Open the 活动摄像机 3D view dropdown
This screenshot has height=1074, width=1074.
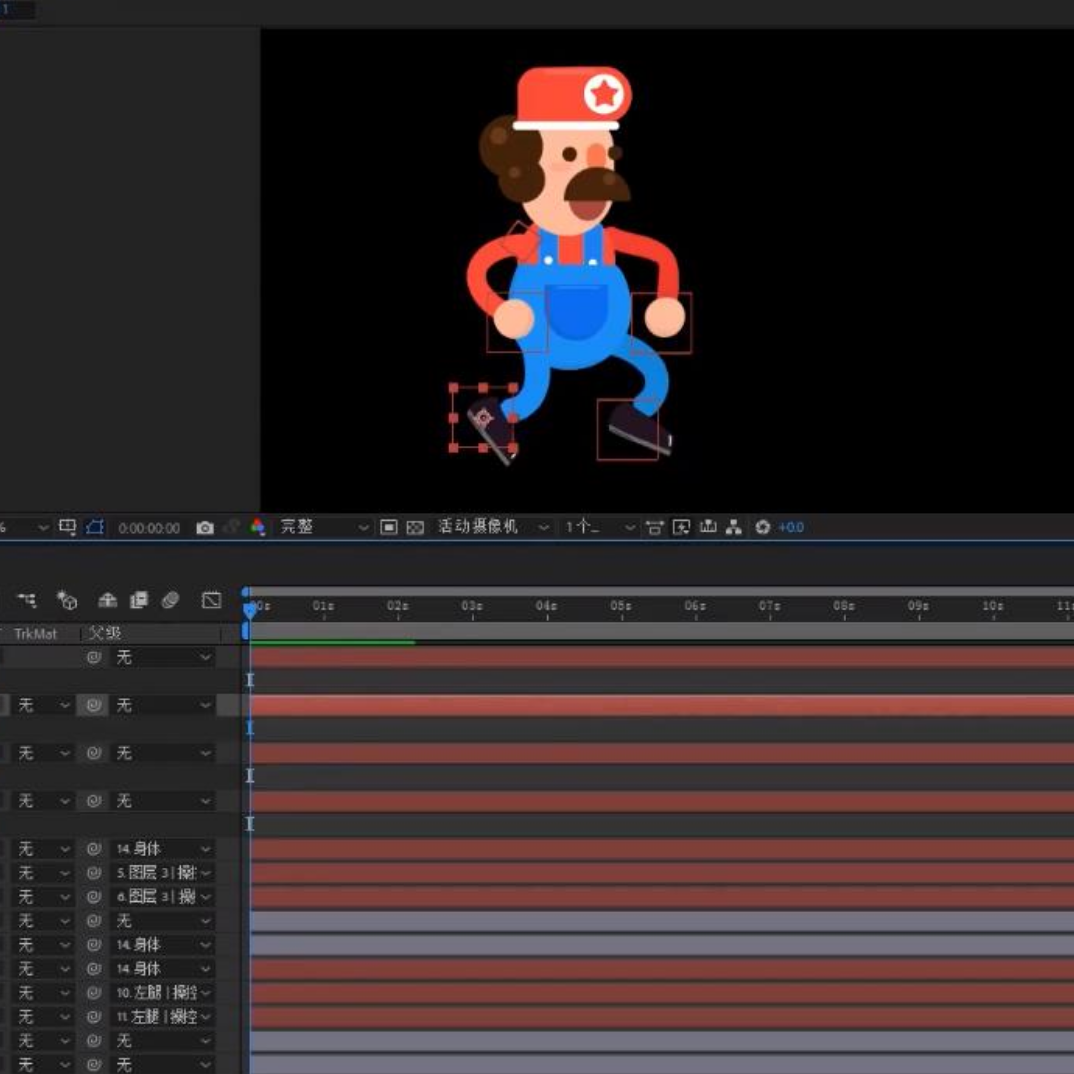click(493, 527)
